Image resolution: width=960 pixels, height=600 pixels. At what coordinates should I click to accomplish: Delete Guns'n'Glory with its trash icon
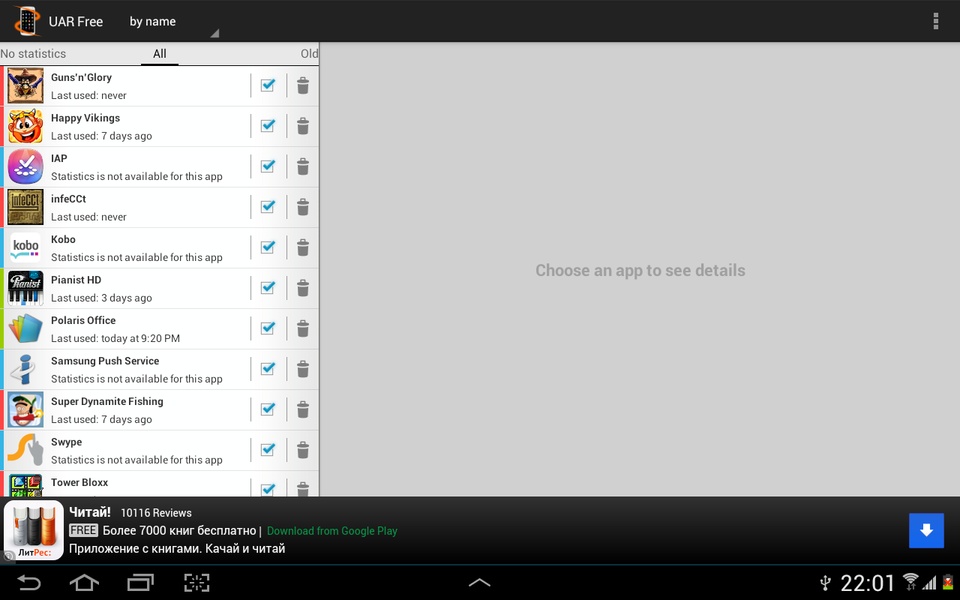[x=302, y=86]
